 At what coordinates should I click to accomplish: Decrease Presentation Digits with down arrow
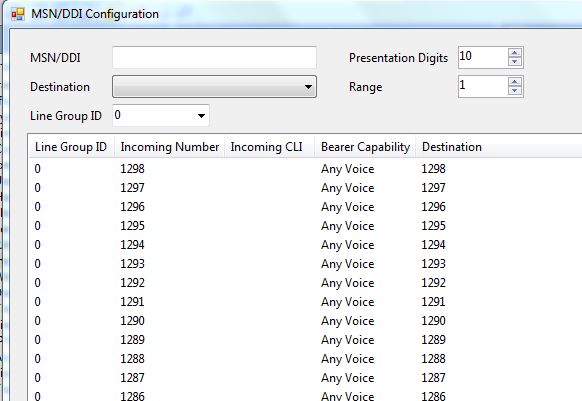[x=514, y=61]
